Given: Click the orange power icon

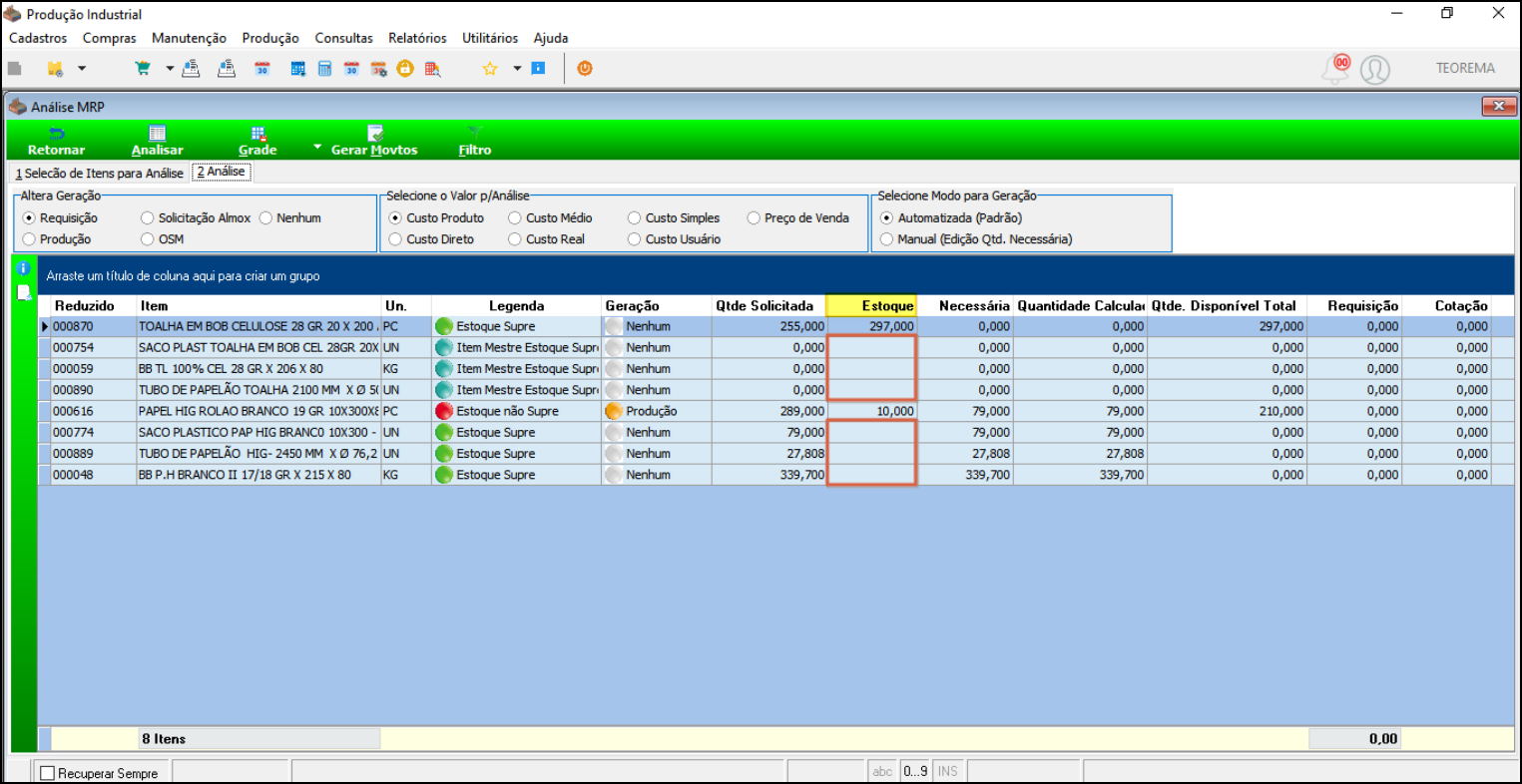Looking at the screenshot, I should (585, 69).
